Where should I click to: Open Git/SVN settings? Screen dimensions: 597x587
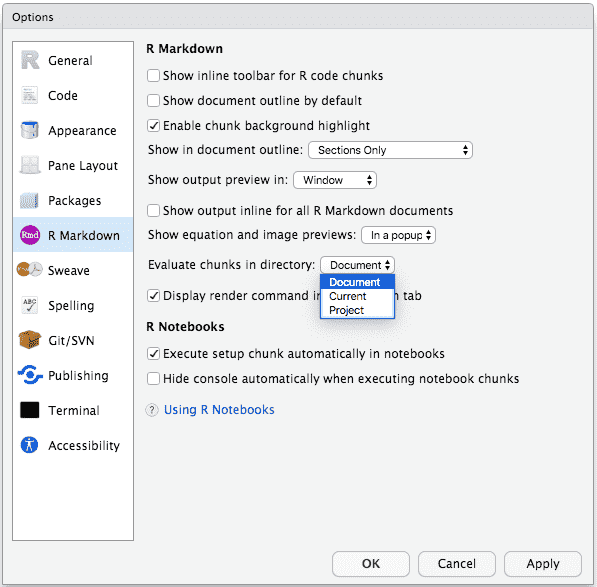click(x=73, y=340)
